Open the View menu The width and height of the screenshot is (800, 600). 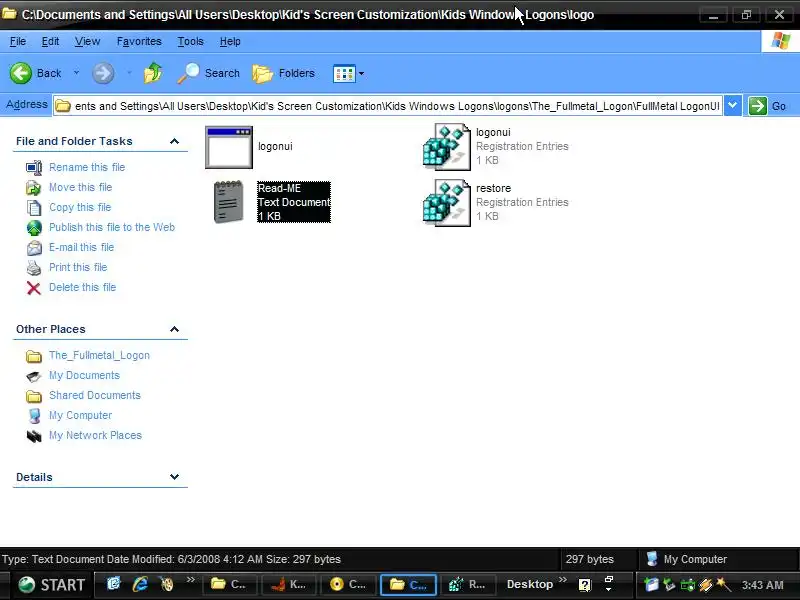click(x=87, y=41)
